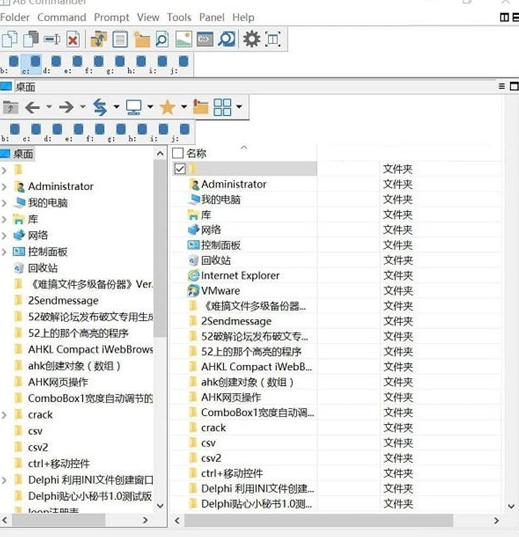Go back with the left arrow icon
Screen dimensions: 519x537
point(33,108)
